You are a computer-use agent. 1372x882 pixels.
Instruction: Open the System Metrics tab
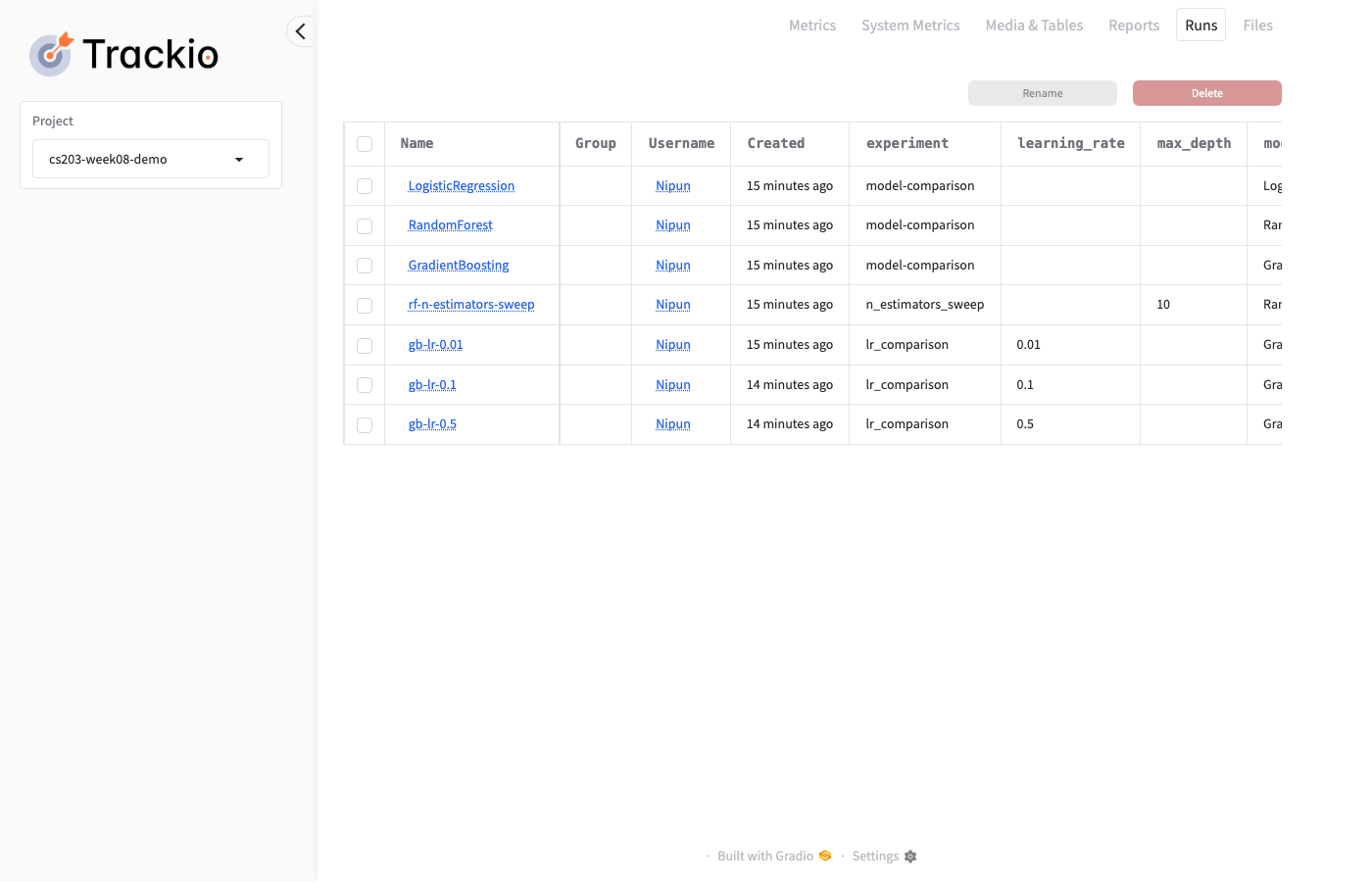click(x=910, y=25)
